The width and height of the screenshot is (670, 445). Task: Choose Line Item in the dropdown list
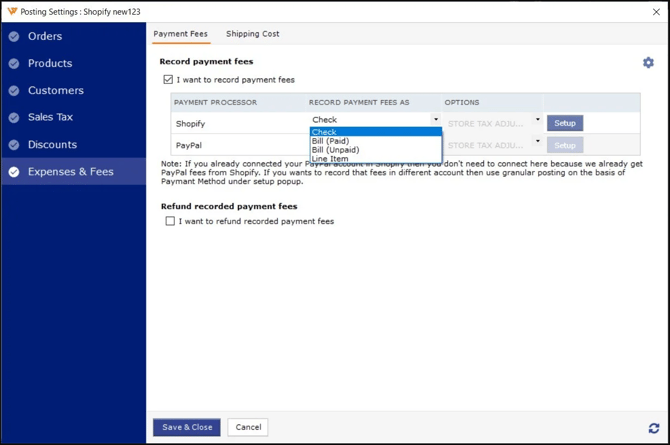pyautogui.click(x=330, y=158)
